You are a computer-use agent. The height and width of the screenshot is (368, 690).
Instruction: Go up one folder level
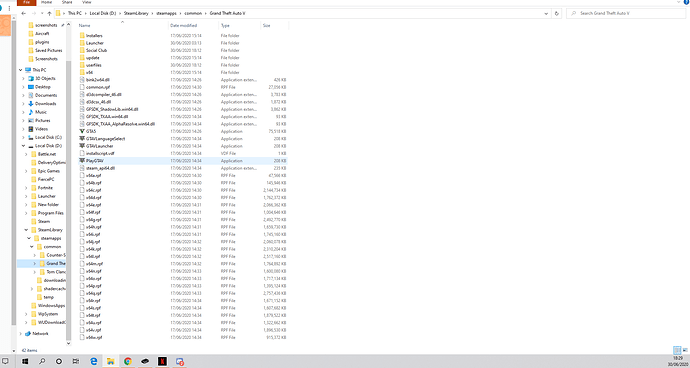[49, 14]
